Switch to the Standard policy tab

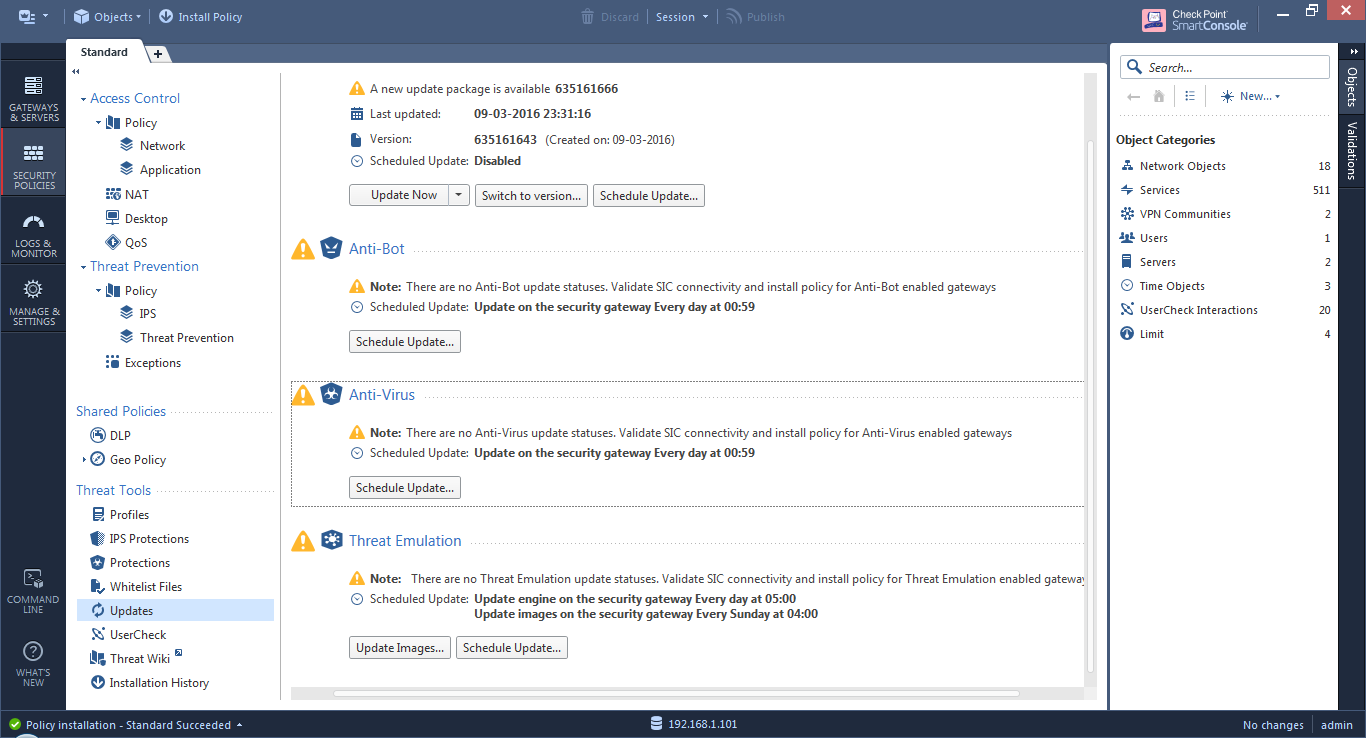tap(104, 52)
